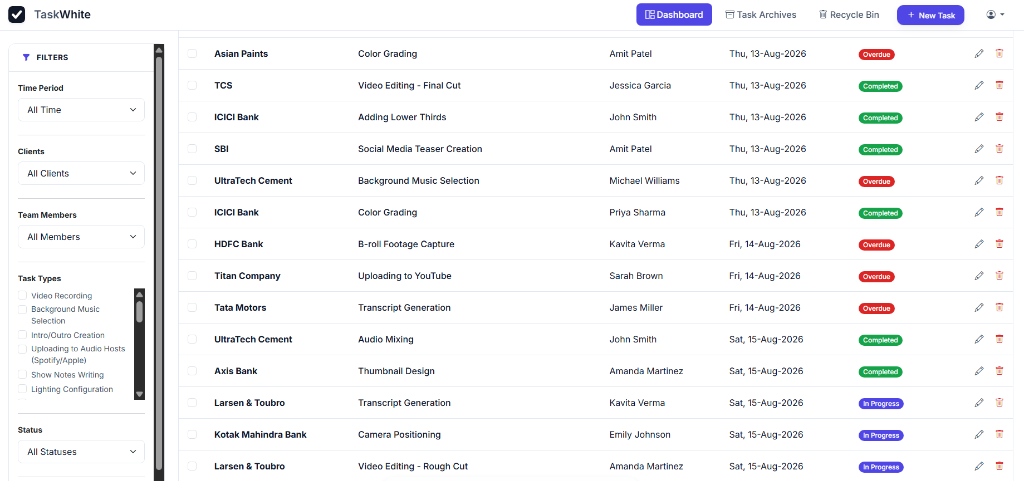1024x481 pixels.
Task: Edit the Tata Motors Transcript Generation task
Action: (978, 307)
